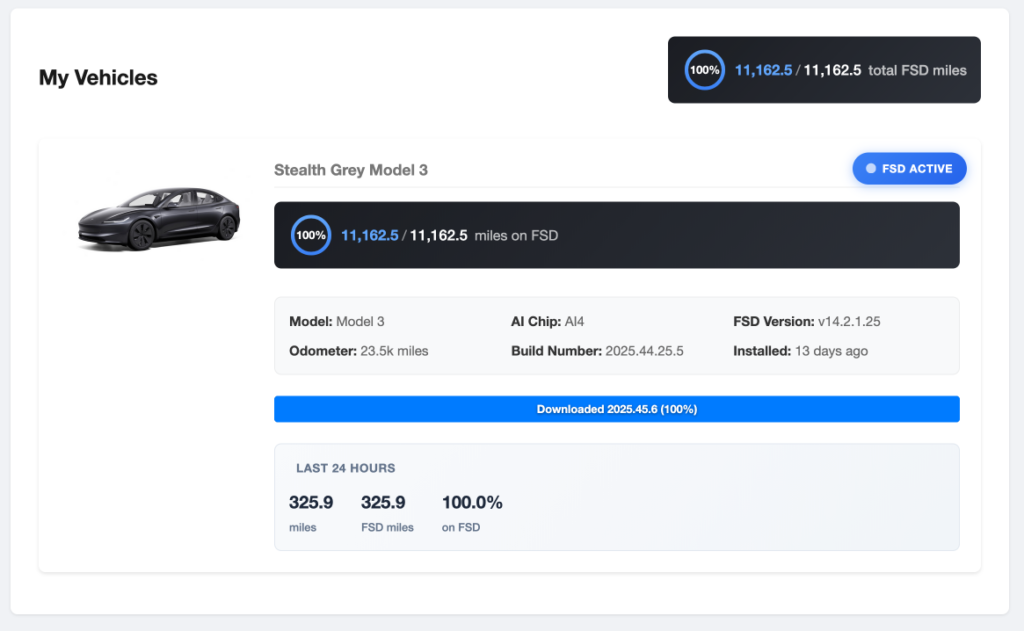This screenshot has height=631, width=1024.
Task: Click the My Vehicles heading
Action: pos(98,77)
